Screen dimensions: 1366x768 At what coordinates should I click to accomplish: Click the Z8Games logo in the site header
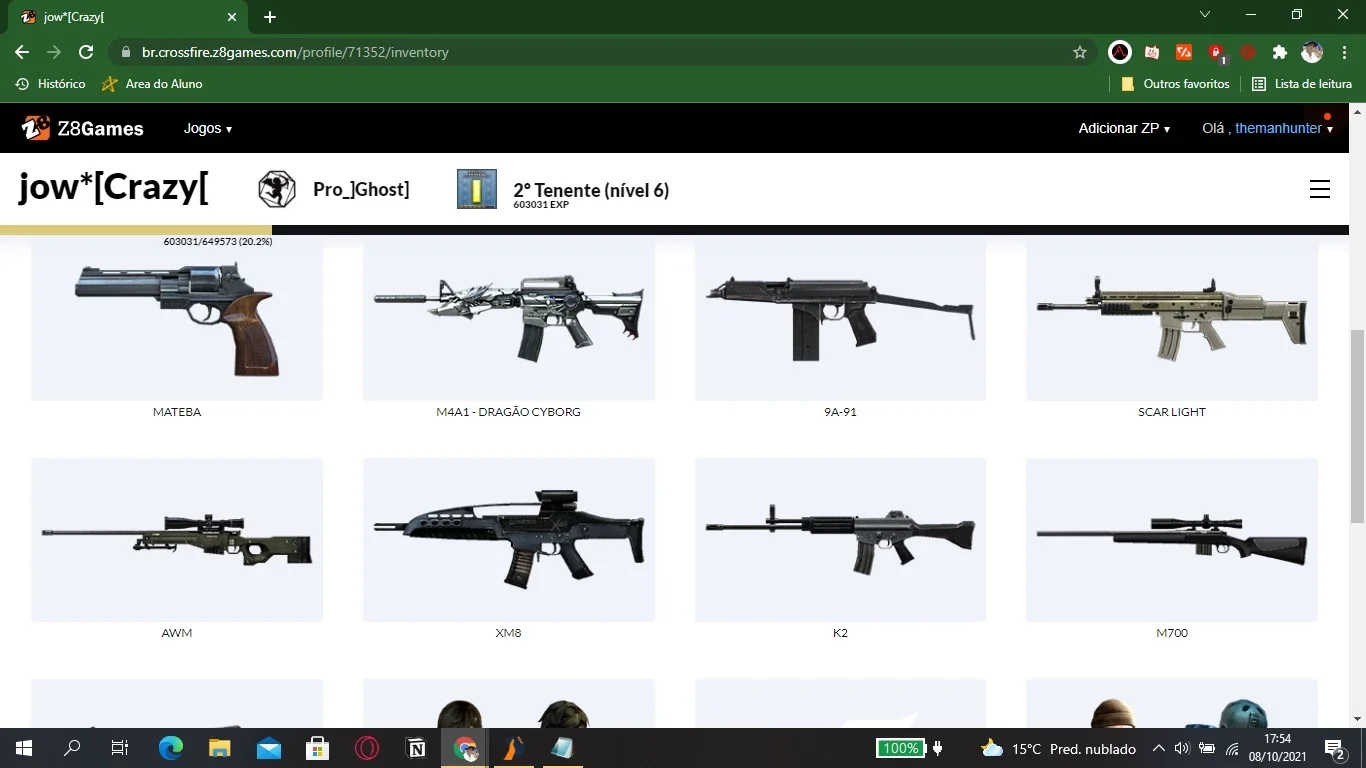(83, 128)
